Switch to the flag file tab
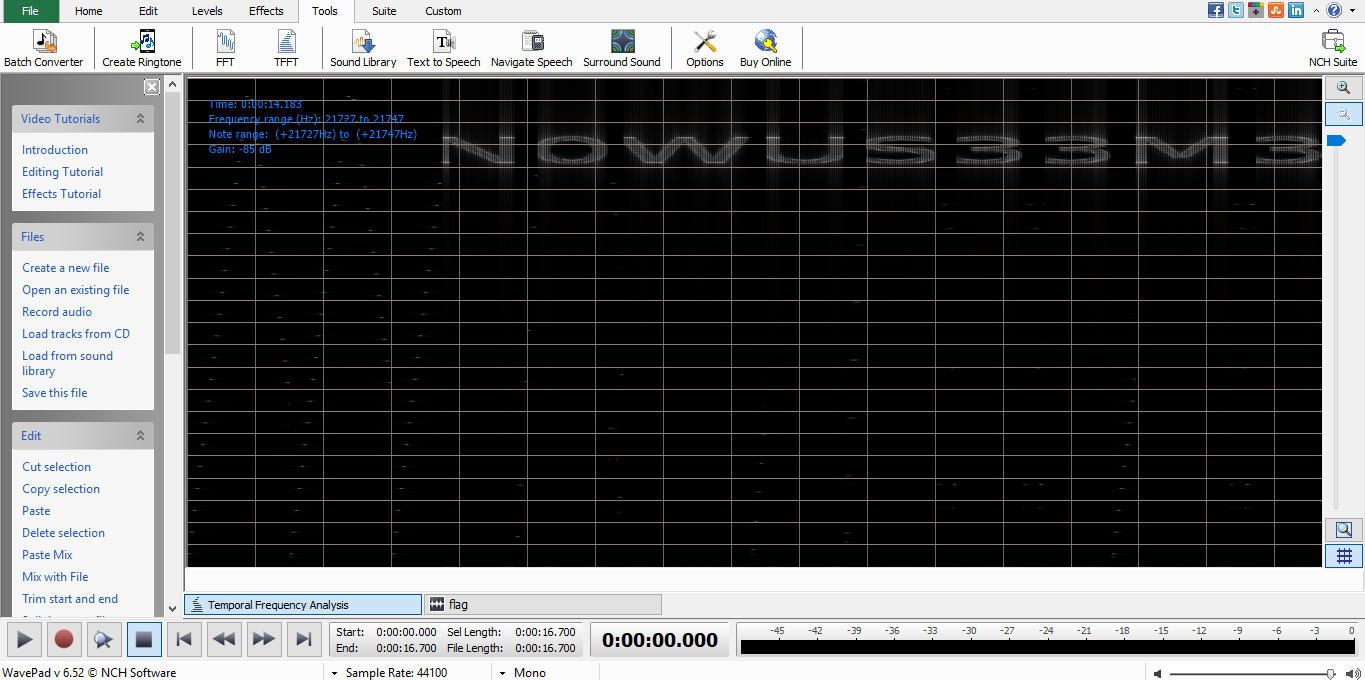 542,604
